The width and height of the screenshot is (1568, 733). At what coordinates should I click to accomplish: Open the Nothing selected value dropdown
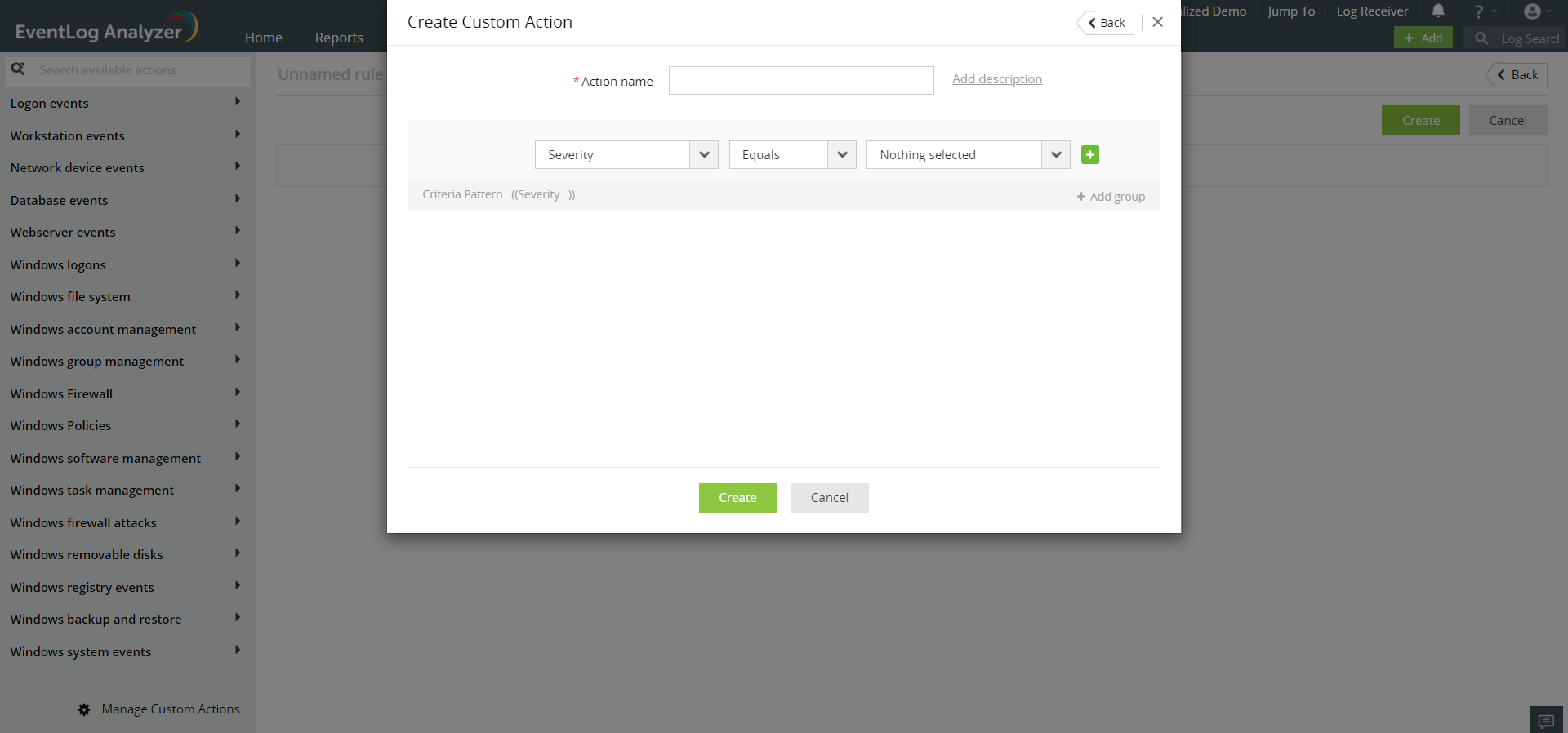(x=969, y=155)
